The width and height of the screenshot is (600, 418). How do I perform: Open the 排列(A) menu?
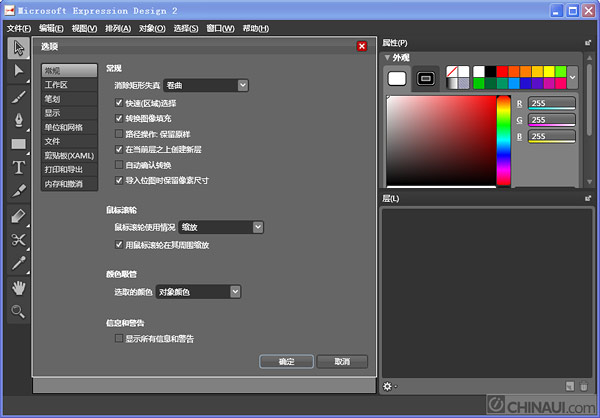pyautogui.click(x=118, y=28)
